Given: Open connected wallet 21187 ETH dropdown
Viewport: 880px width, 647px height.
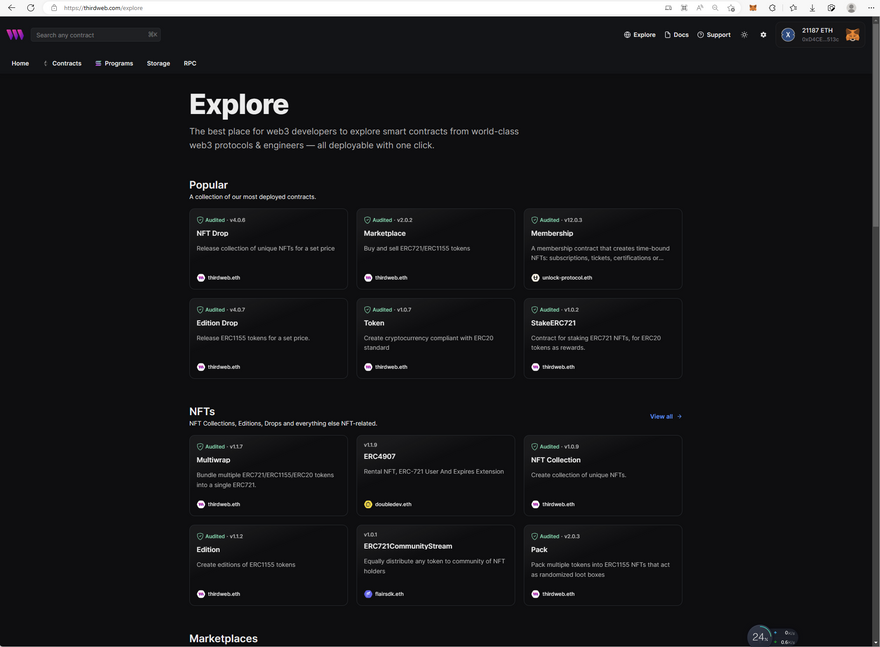Looking at the screenshot, I should (x=821, y=35).
